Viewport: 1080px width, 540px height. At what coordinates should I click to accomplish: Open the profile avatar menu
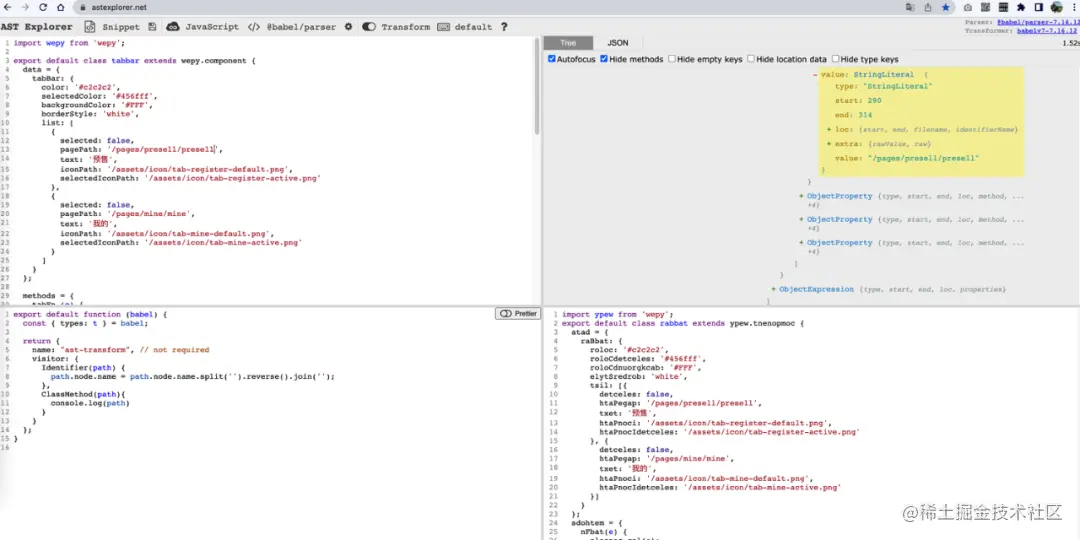(x=1057, y=8)
